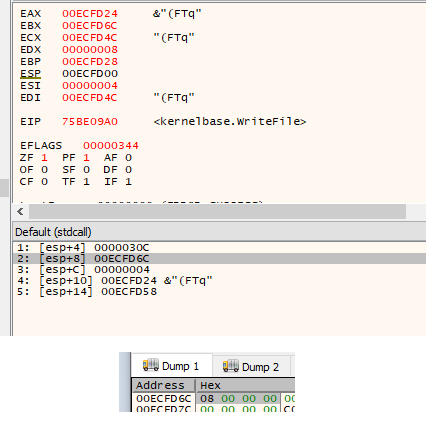This screenshot has width=426, height=448.
Task: Toggle the ZF flag value
Action: tap(44, 158)
